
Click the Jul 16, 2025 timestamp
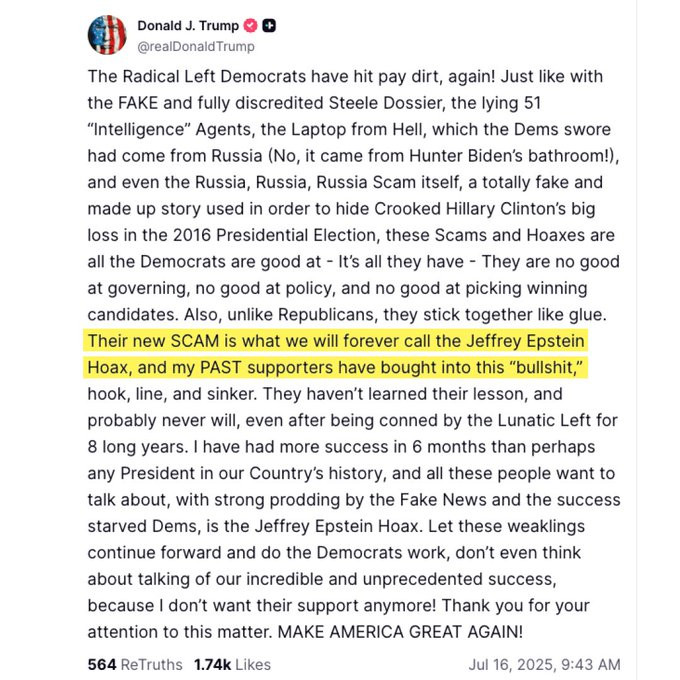coord(544,664)
